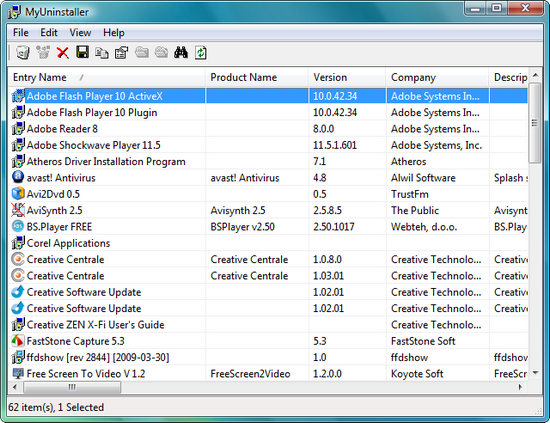Click the binoculars Find toolbar icon

181,53
